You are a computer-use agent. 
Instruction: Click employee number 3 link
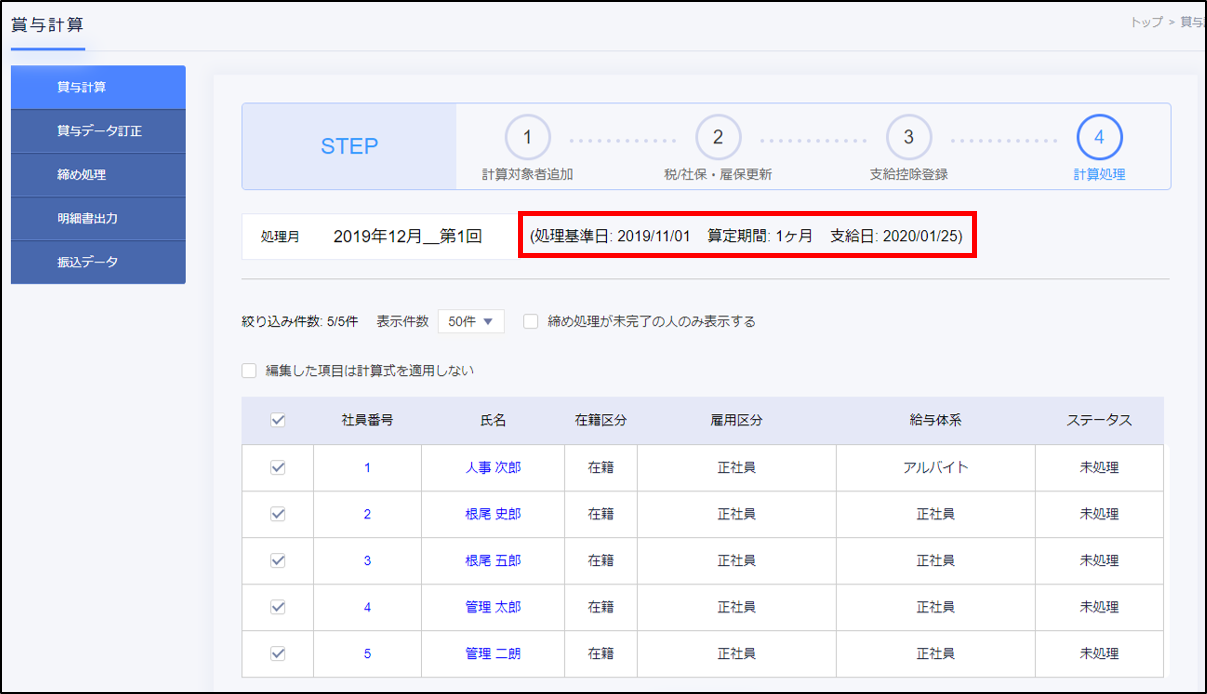tap(367, 561)
